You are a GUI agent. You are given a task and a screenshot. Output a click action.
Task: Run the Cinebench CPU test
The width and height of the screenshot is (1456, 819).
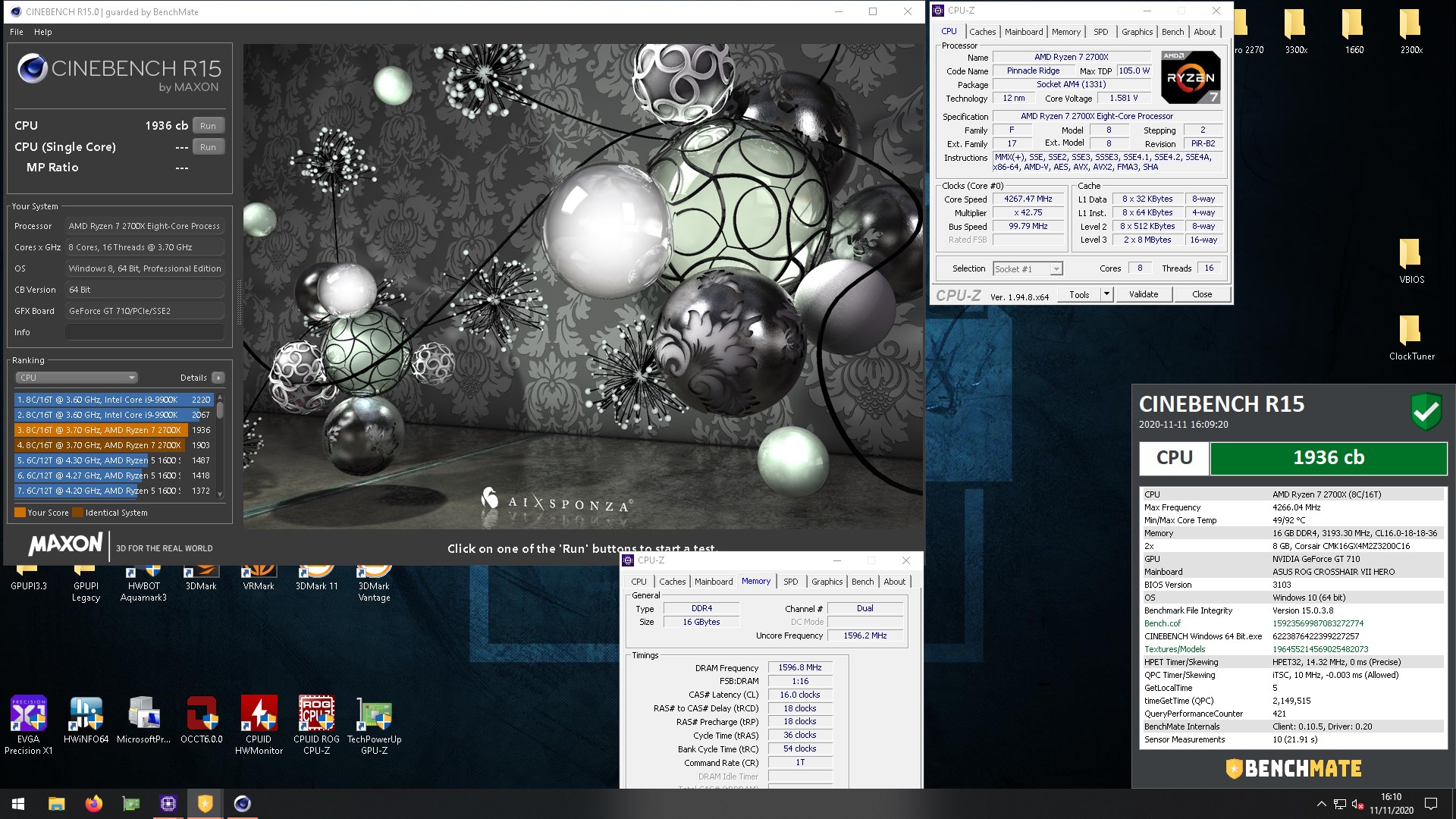pyautogui.click(x=209, y=126)
